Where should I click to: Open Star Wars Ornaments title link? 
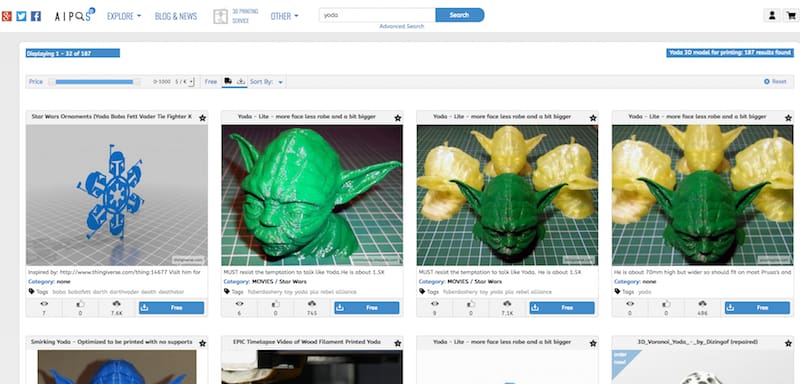coord(112,117)
